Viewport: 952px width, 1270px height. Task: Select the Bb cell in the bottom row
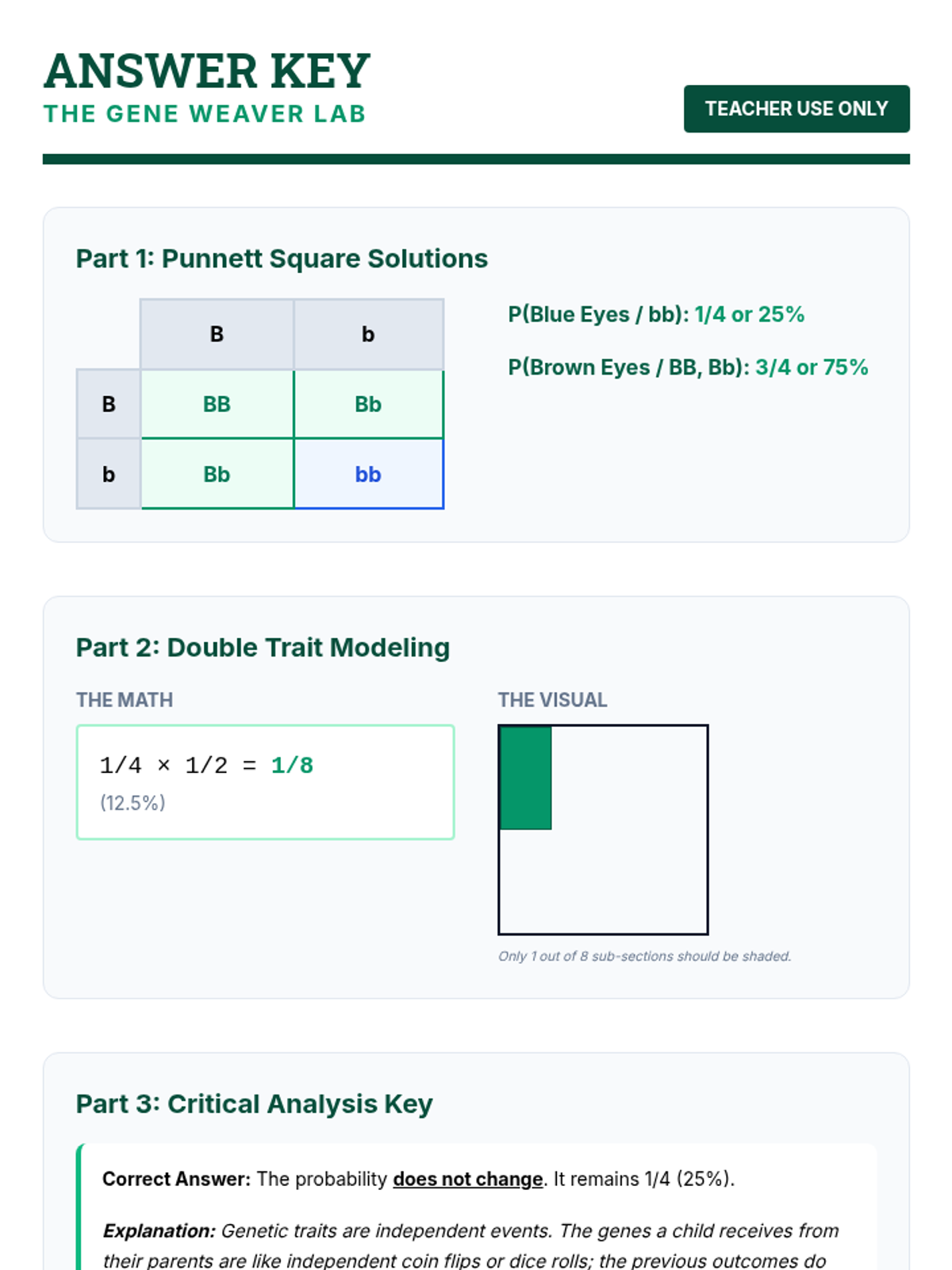click(217, 474)
